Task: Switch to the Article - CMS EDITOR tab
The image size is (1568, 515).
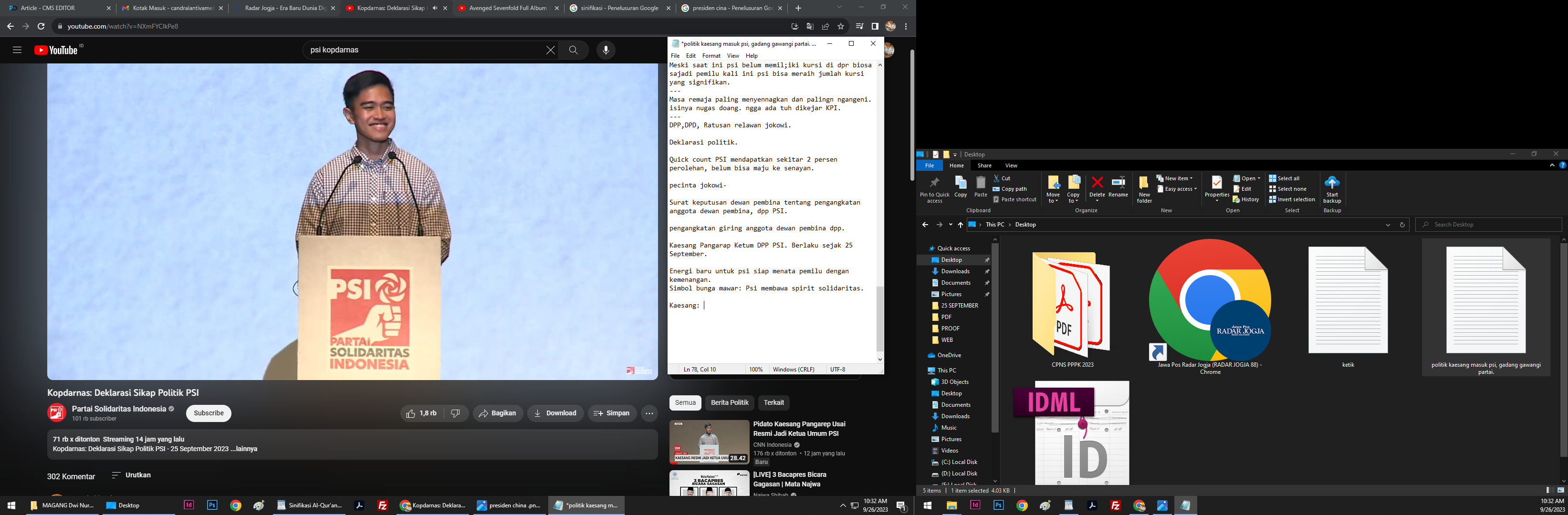Action: click(58, 8)
